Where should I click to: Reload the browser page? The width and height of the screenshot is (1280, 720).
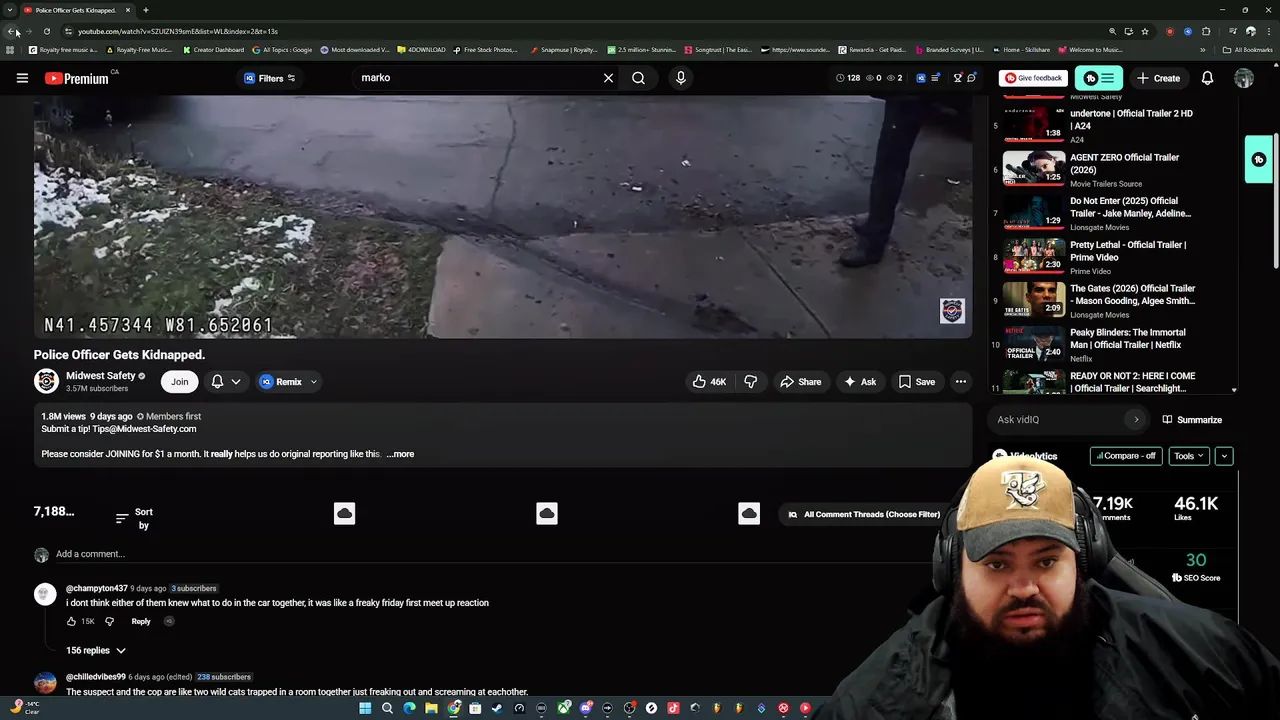[x=46, y=31]
